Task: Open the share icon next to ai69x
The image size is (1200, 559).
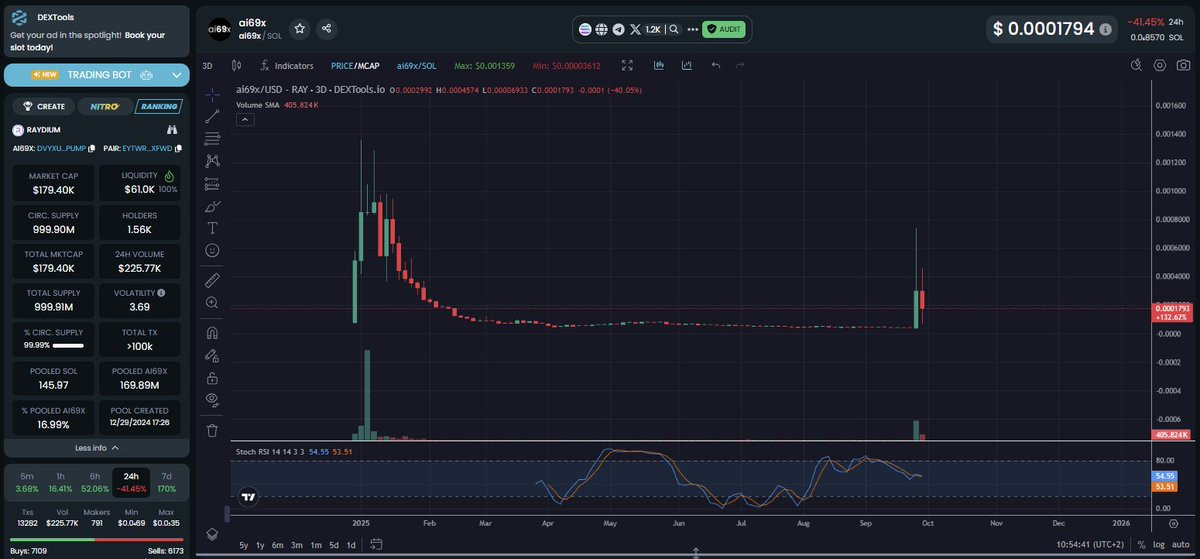Action: (327, 29)
